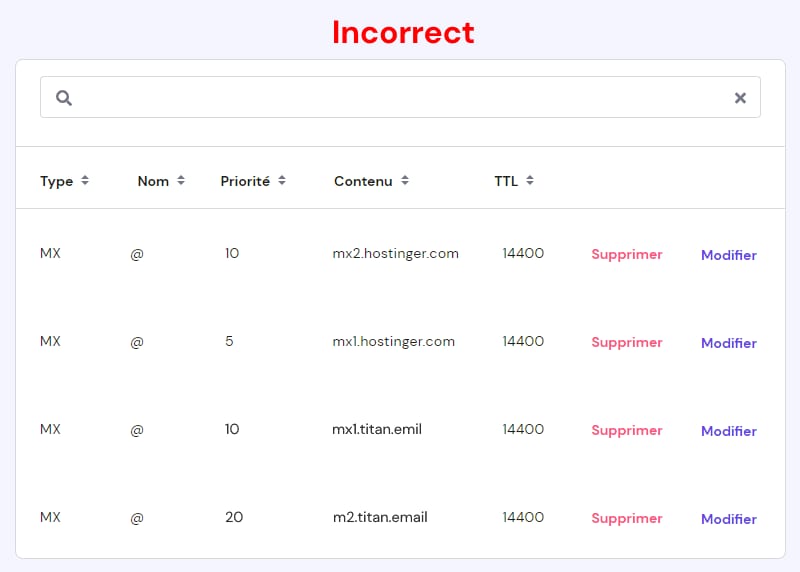Edit the mx1.titan.email record via Modifier
The image size is (800, 572).
pos(729,431)
